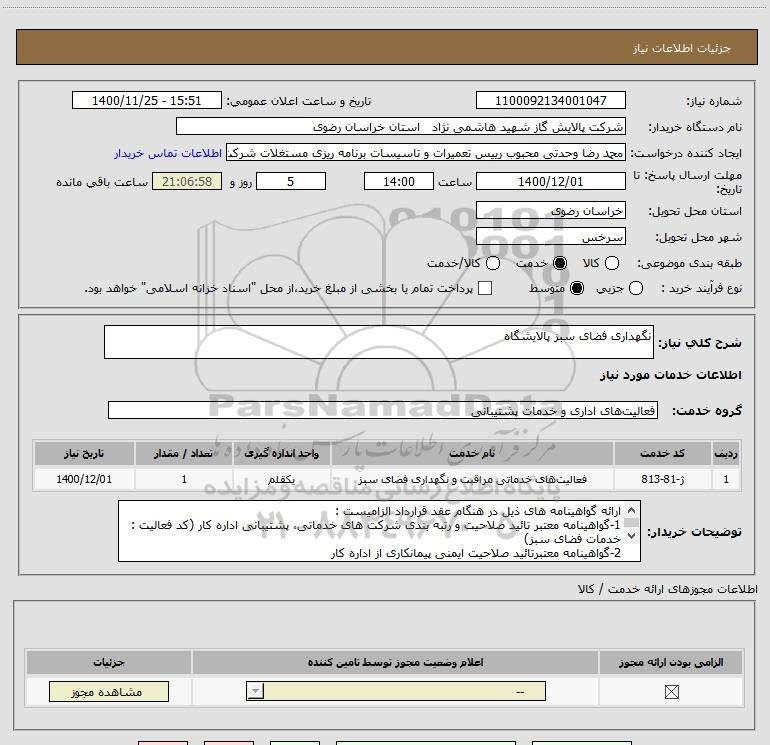Click the واحد اندازه گیری column header

(x=281, y=453)
